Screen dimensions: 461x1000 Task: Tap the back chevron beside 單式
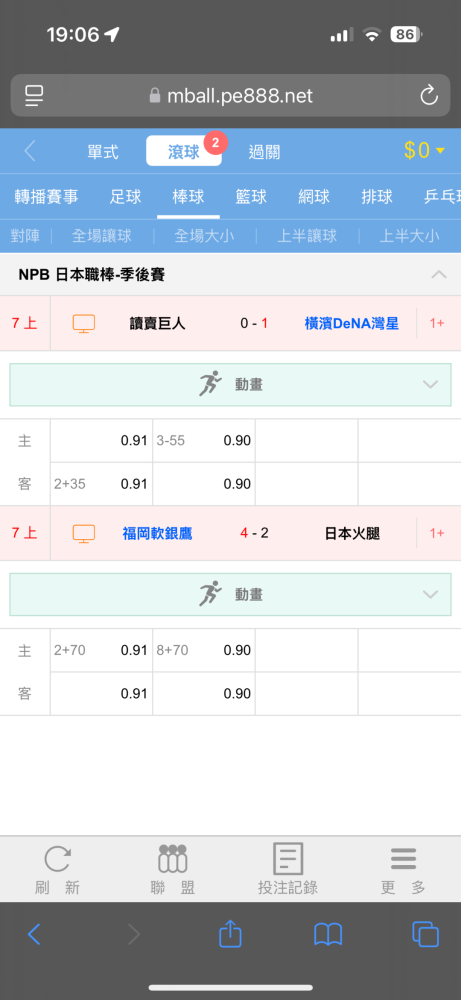(x=29, y=151)
